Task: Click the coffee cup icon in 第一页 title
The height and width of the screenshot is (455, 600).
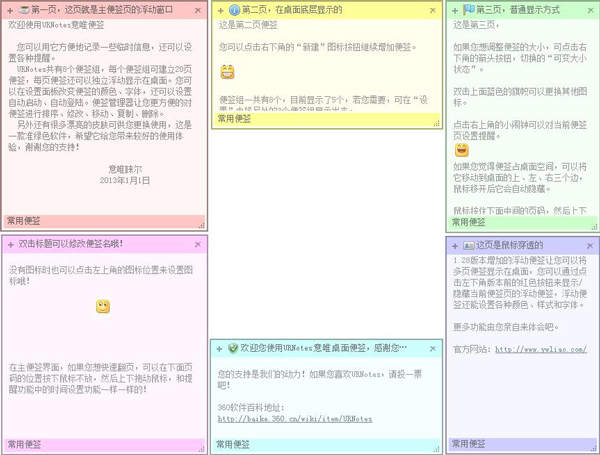Action: coord(24,10)
